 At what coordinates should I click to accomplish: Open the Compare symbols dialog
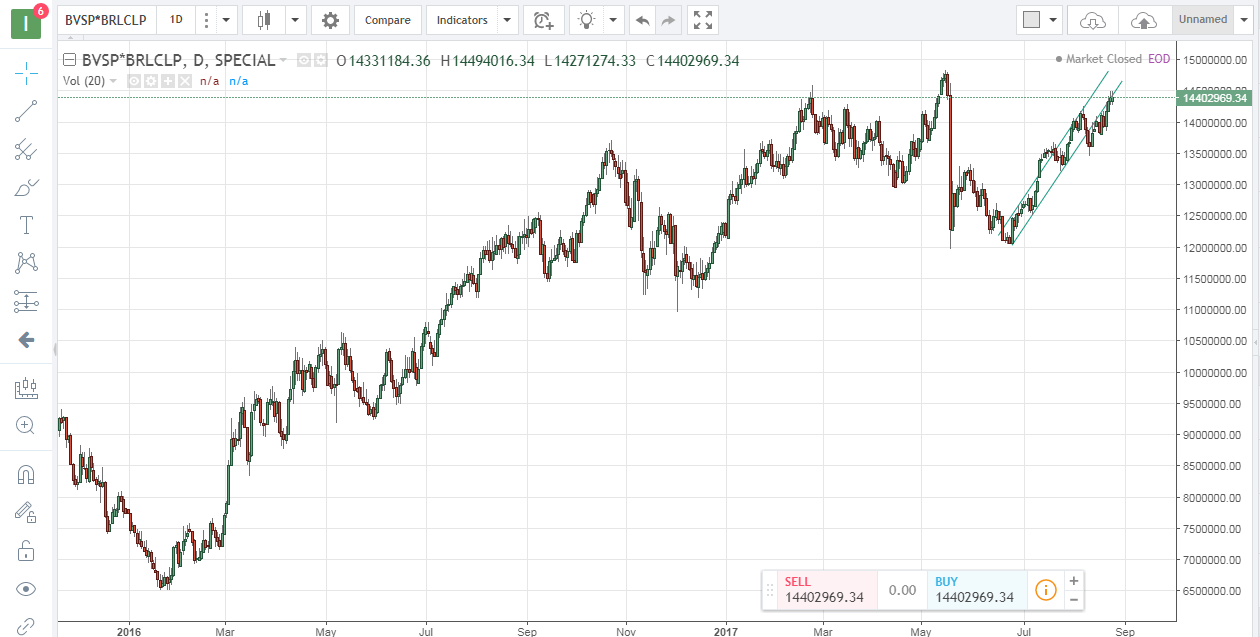[x=388, y=20]
